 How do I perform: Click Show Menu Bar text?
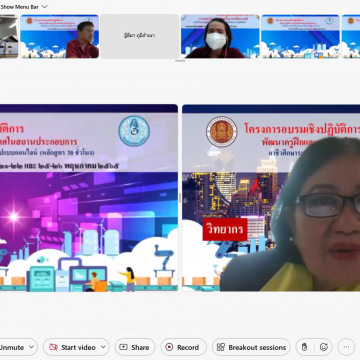[x=20, y=7]
